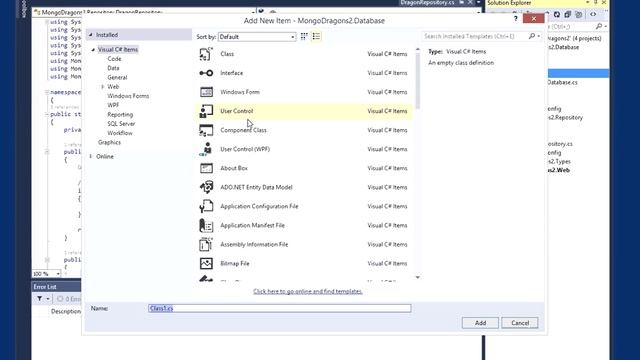Viewport: 640px width, 360px height.
Task: Select the About Box template icon
Action: pyautogui.click(x=206, y=168)
